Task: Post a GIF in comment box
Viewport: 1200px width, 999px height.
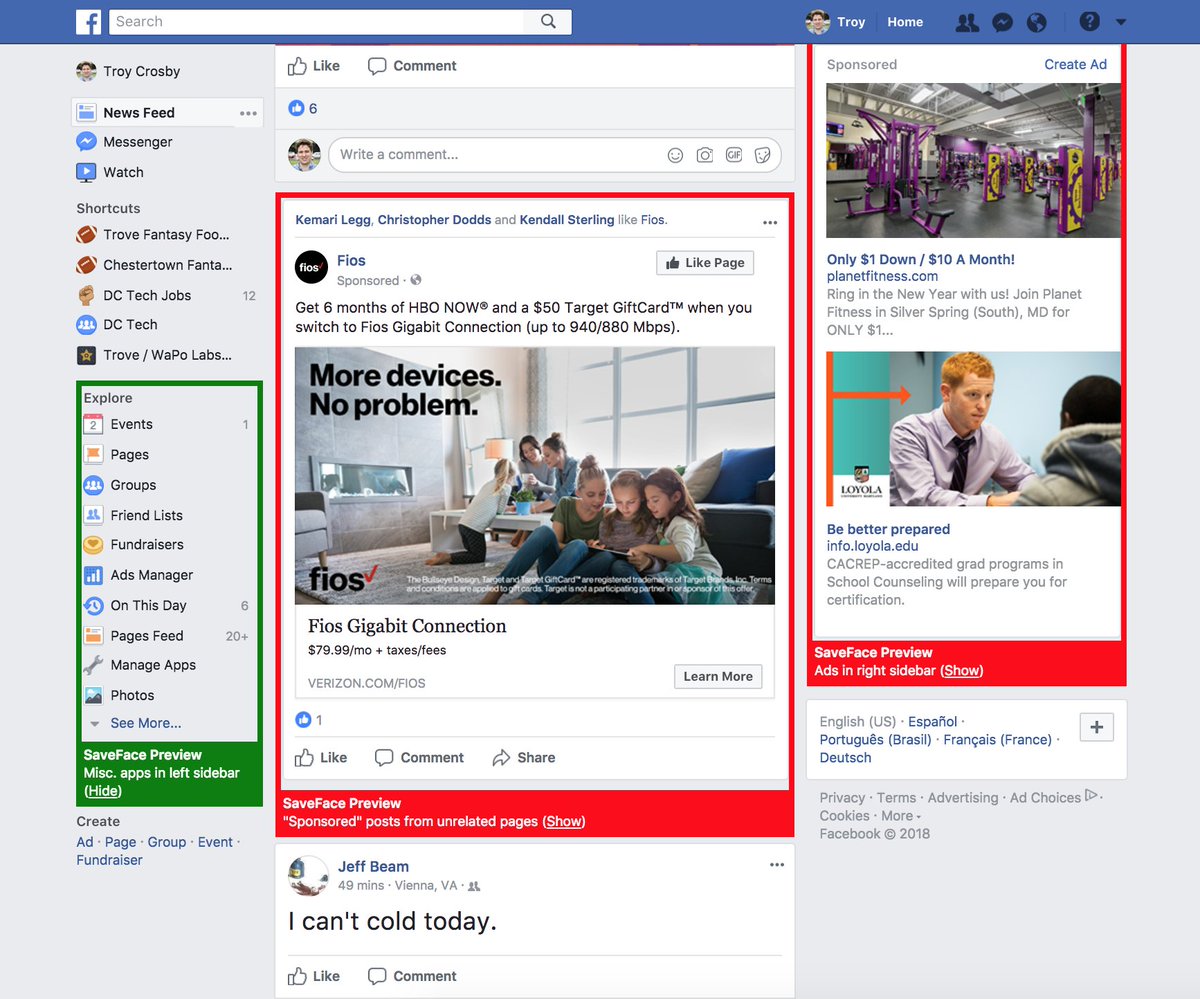Action: tap(734, 155)
